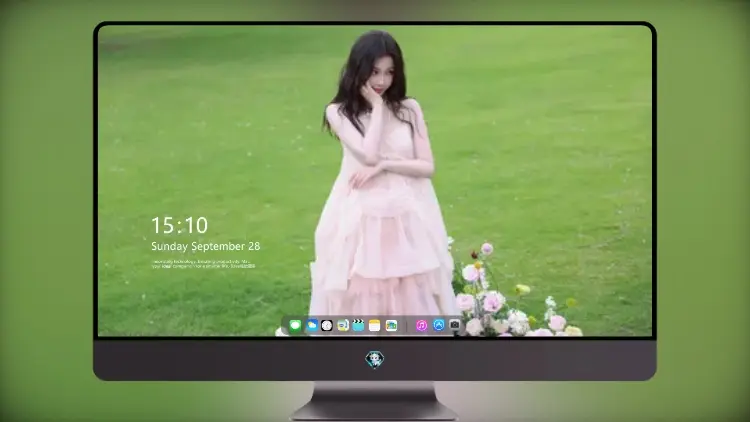
Task: Open the Weather app in dock
Action: pos(312,326)
